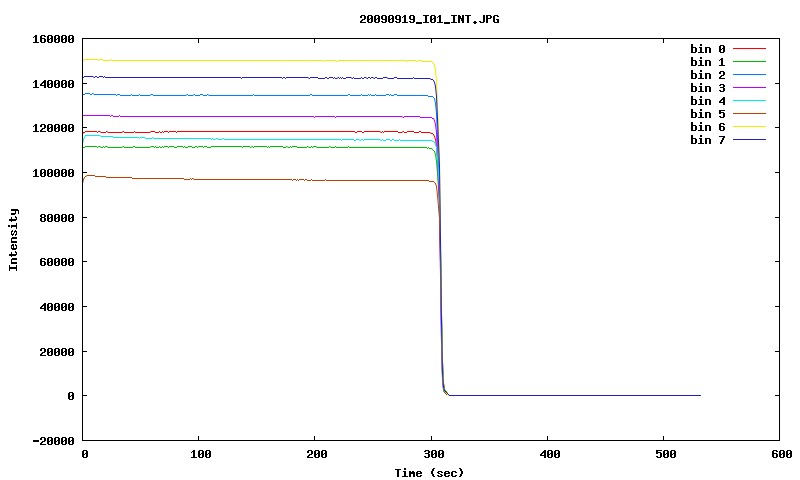Click the 'Intensity' y-axis label
The height and width of the screenshot is (480, 800).
(13, 240)
